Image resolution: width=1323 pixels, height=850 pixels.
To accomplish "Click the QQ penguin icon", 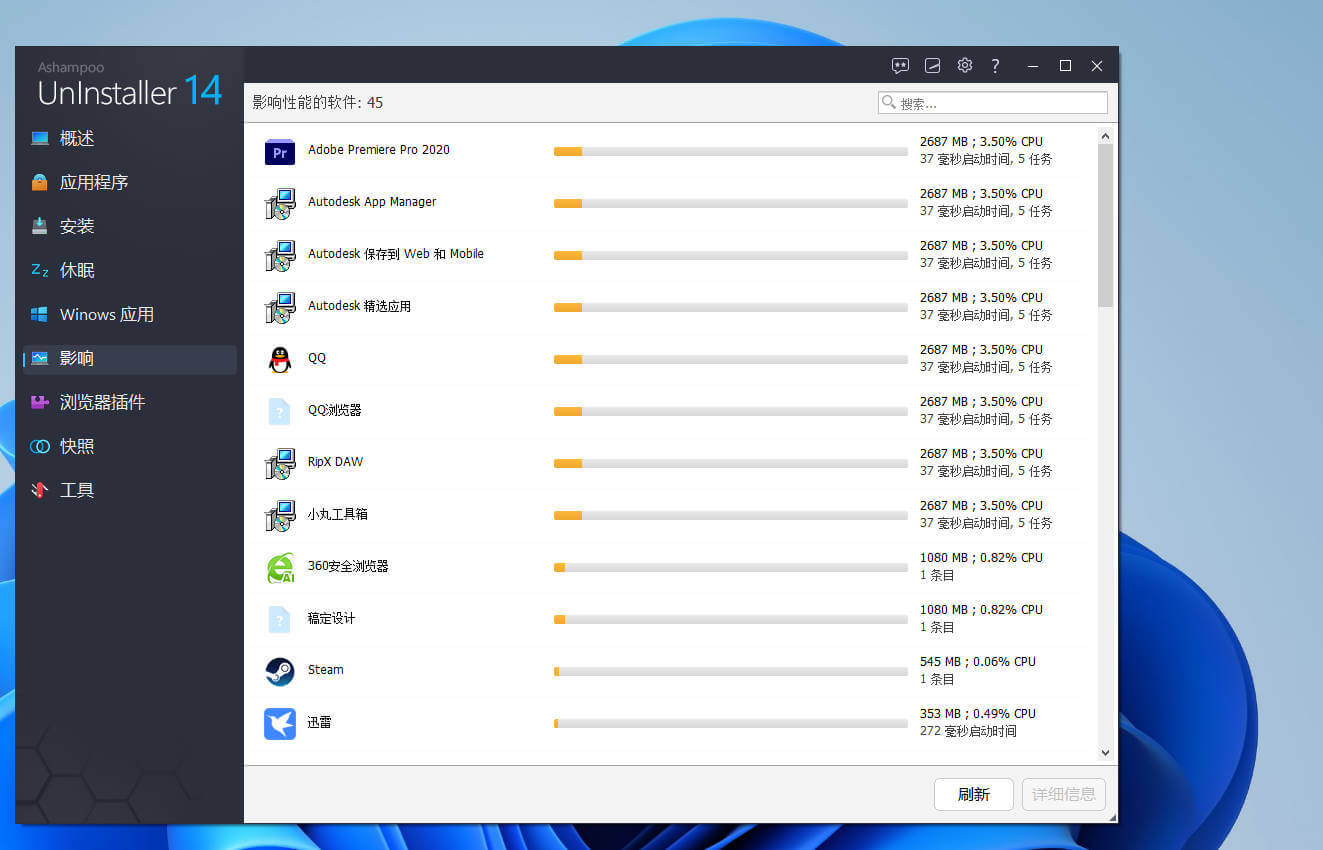I will tap(279, 359).
